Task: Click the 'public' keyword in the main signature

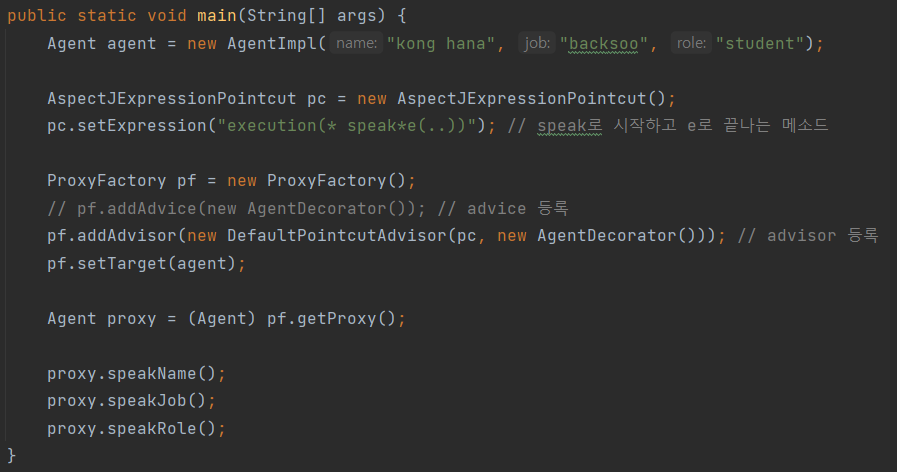Action: [37, 15]
